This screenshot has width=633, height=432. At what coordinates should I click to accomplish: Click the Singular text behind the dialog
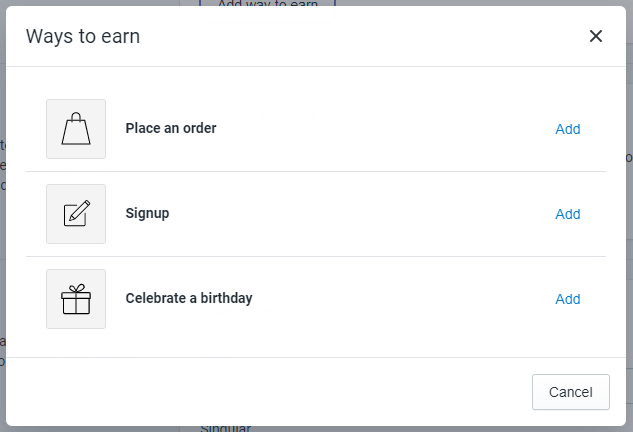(225, 429)
